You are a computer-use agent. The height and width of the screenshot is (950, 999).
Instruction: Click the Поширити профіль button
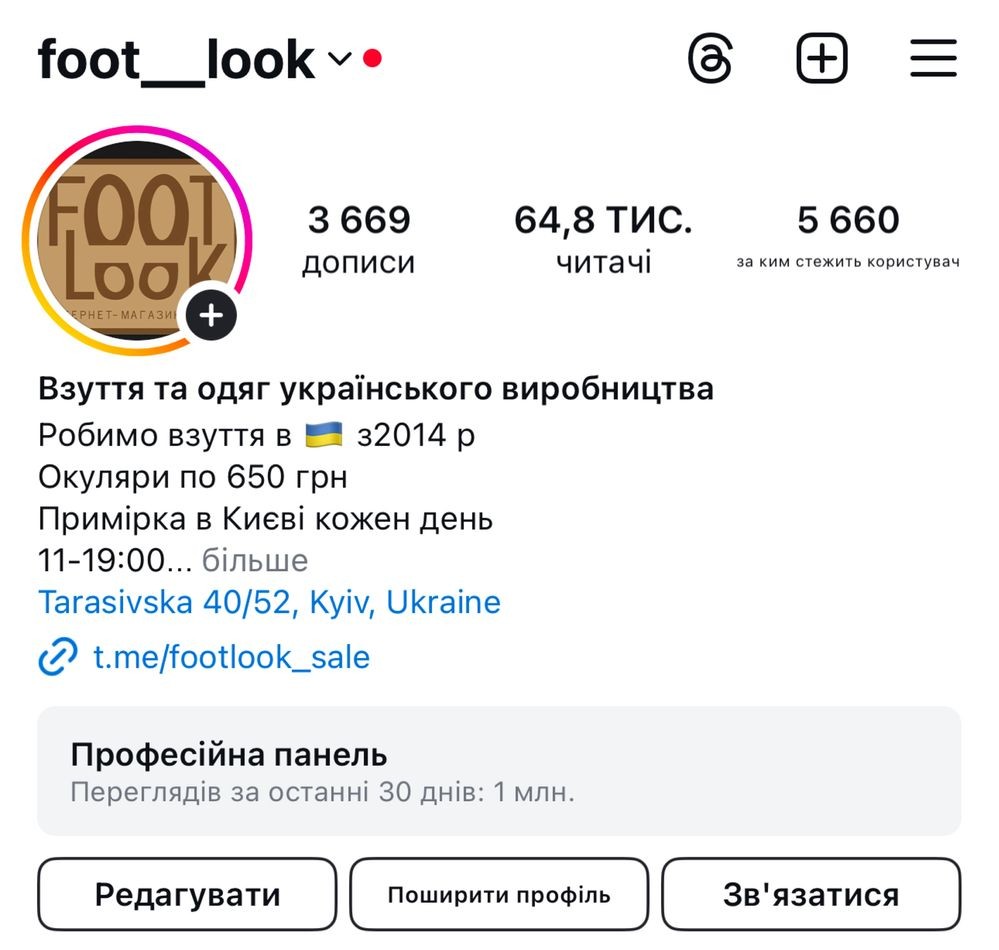pyautogui.click(x=500, y=895)
